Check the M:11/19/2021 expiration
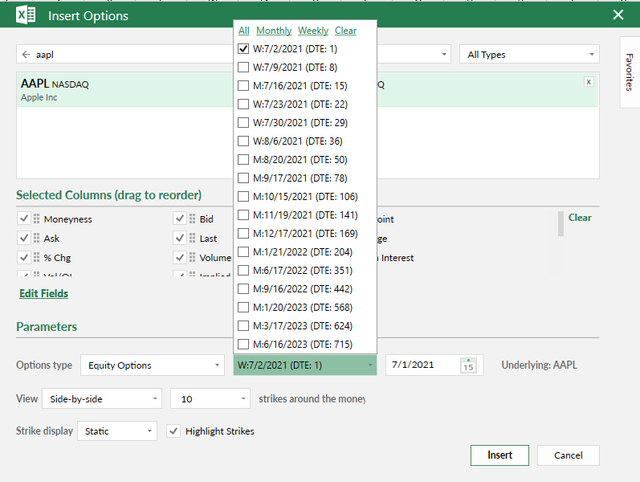 point(243,215)
